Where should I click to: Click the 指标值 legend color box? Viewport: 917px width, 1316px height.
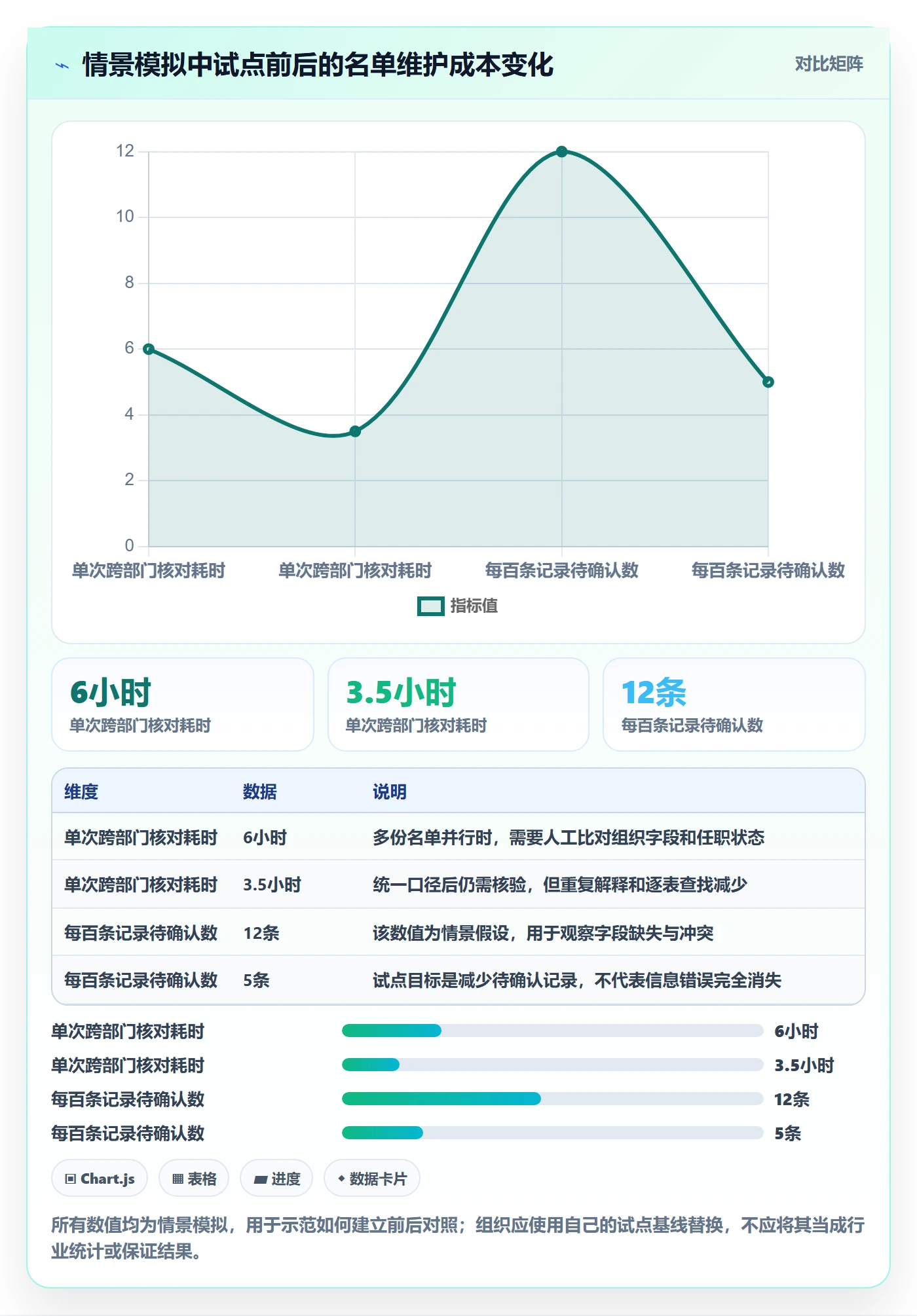(x=430, y=606)
